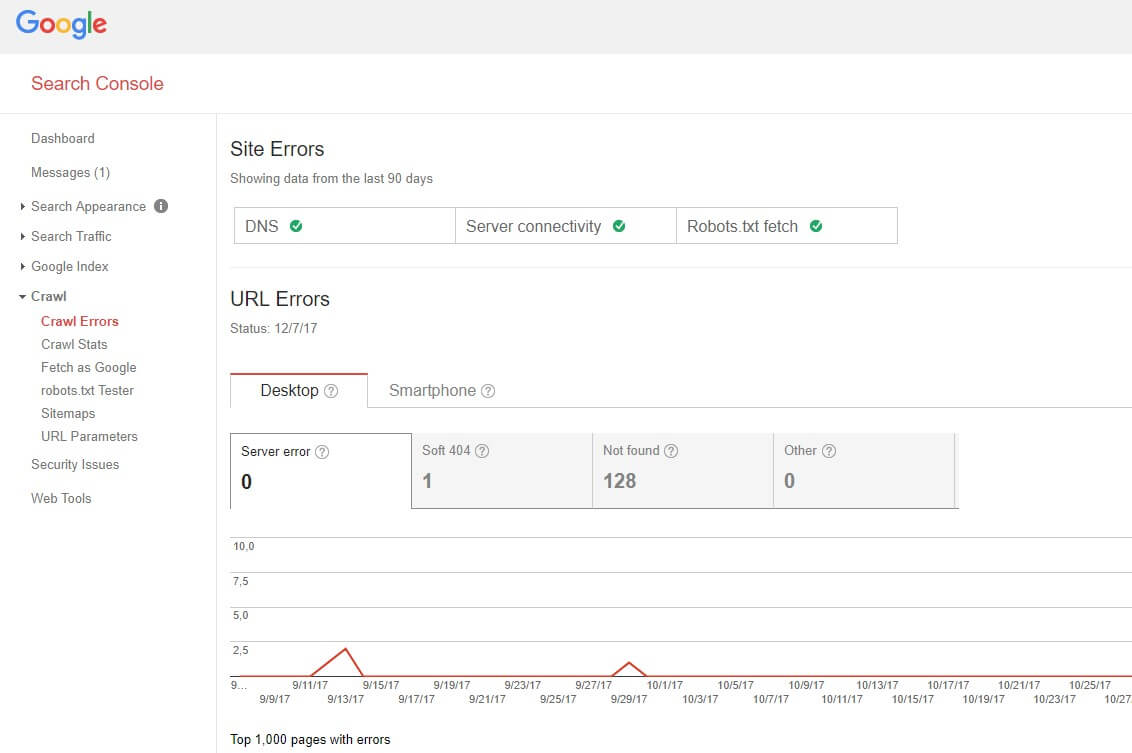Screen dimensions: 1132x753
Task: Open Security Issues in the sidebar
Action: (x=75, y=464)
